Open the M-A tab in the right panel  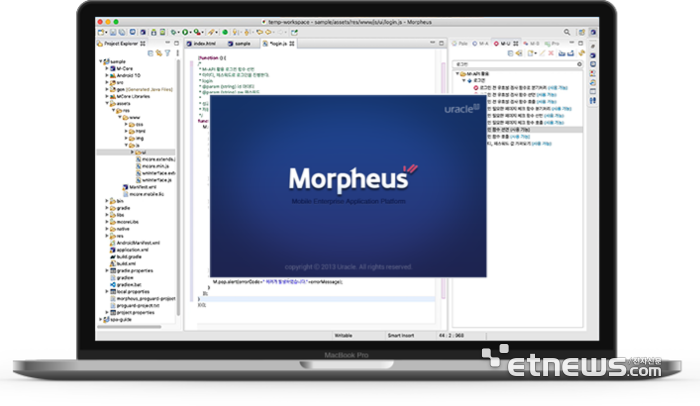coord(481,43)
